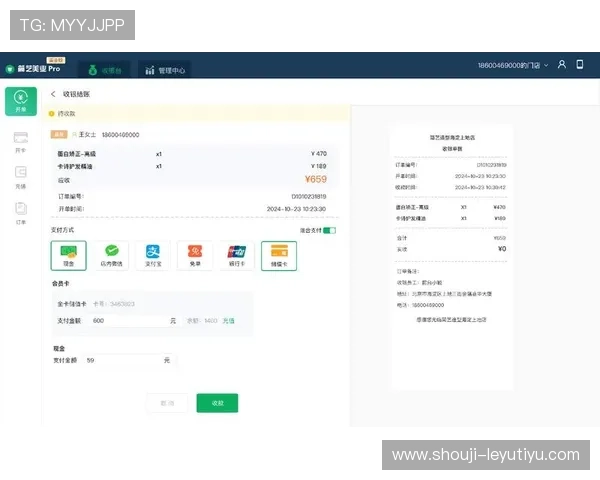600x480 pixels.
Task: Click the receipt preview title 收银单据
Action: coord(452,149)
